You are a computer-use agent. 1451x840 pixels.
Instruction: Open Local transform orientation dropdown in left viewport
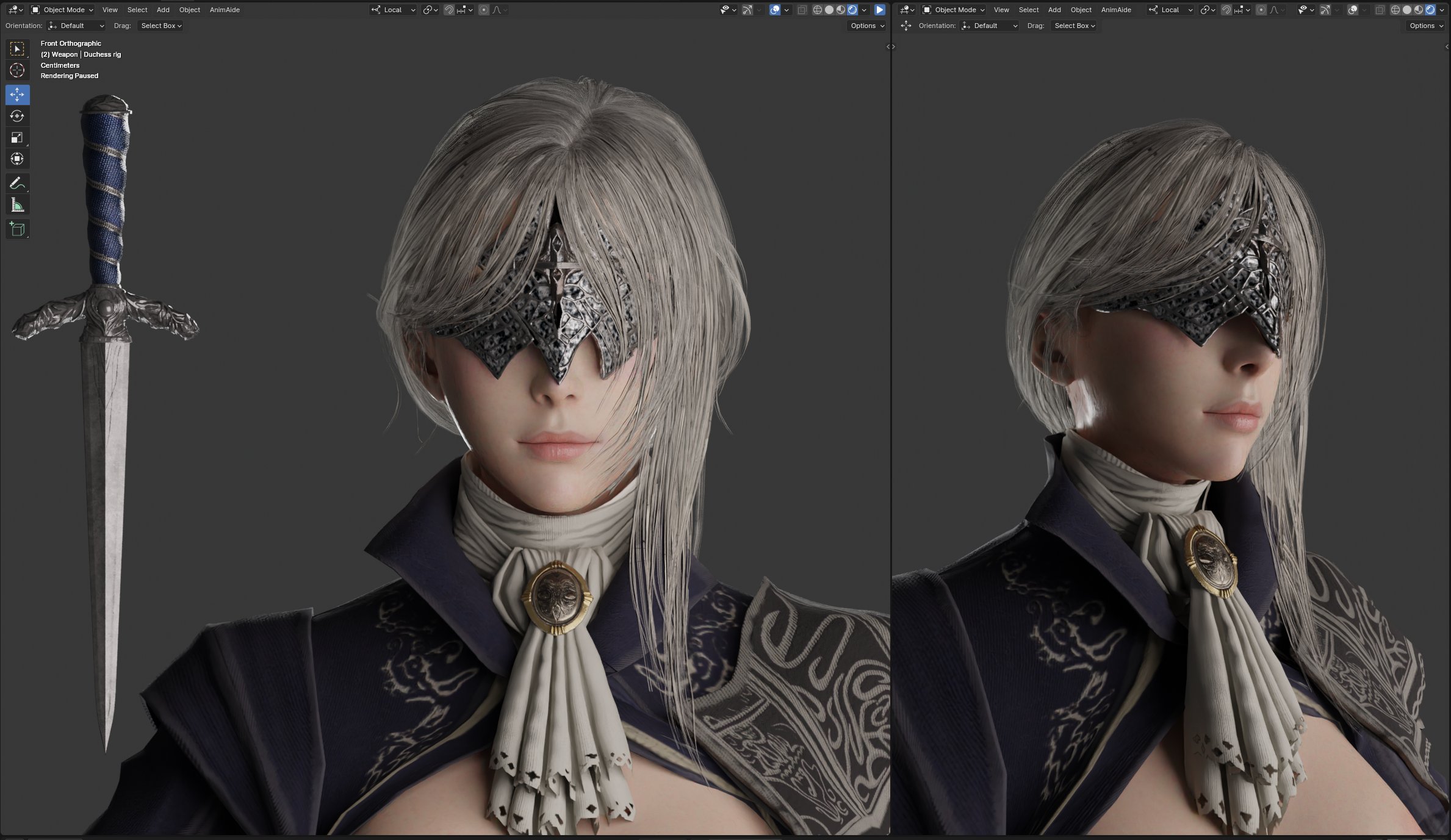click(x=394, y=10)
